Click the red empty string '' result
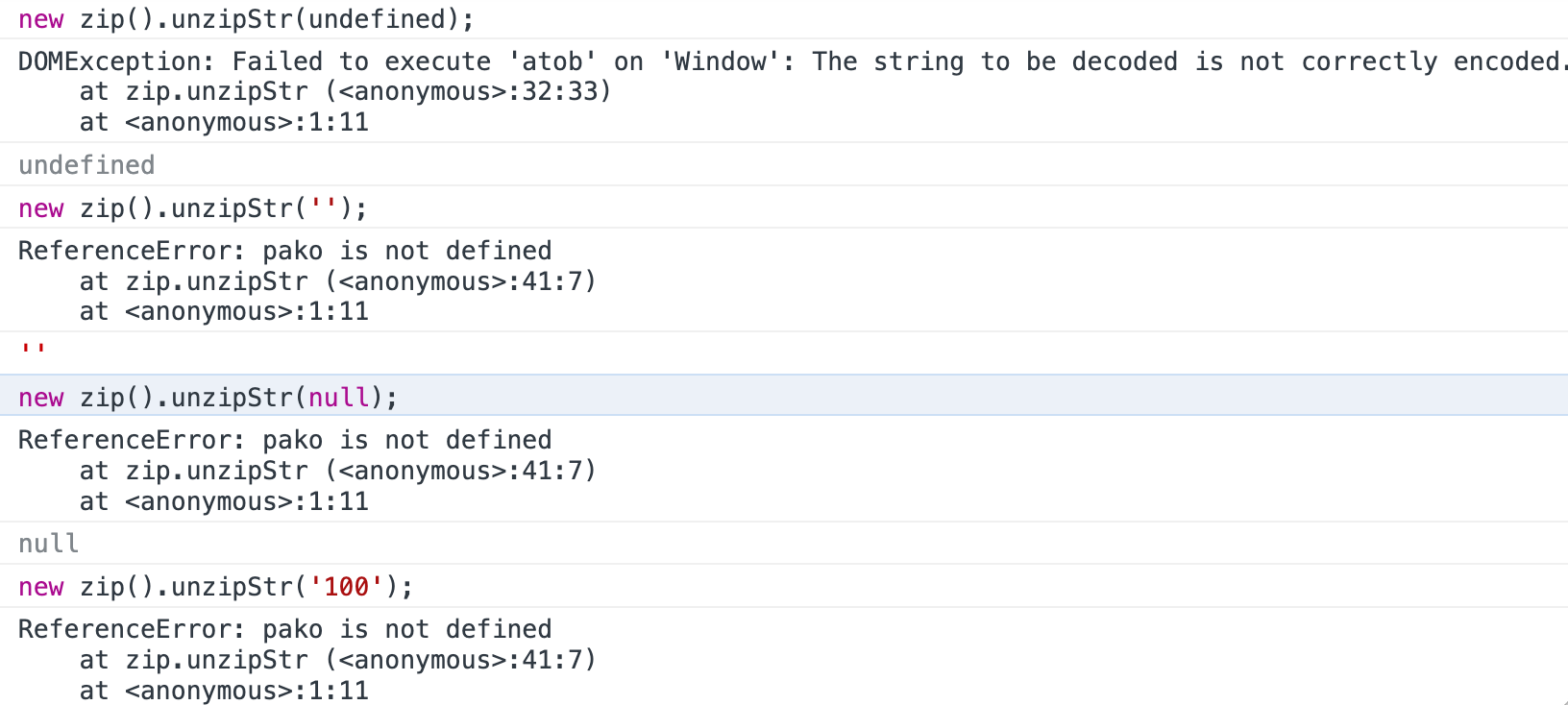This screenshot has height=705, width=1568. pyautogui.click(x=33, y=350)
